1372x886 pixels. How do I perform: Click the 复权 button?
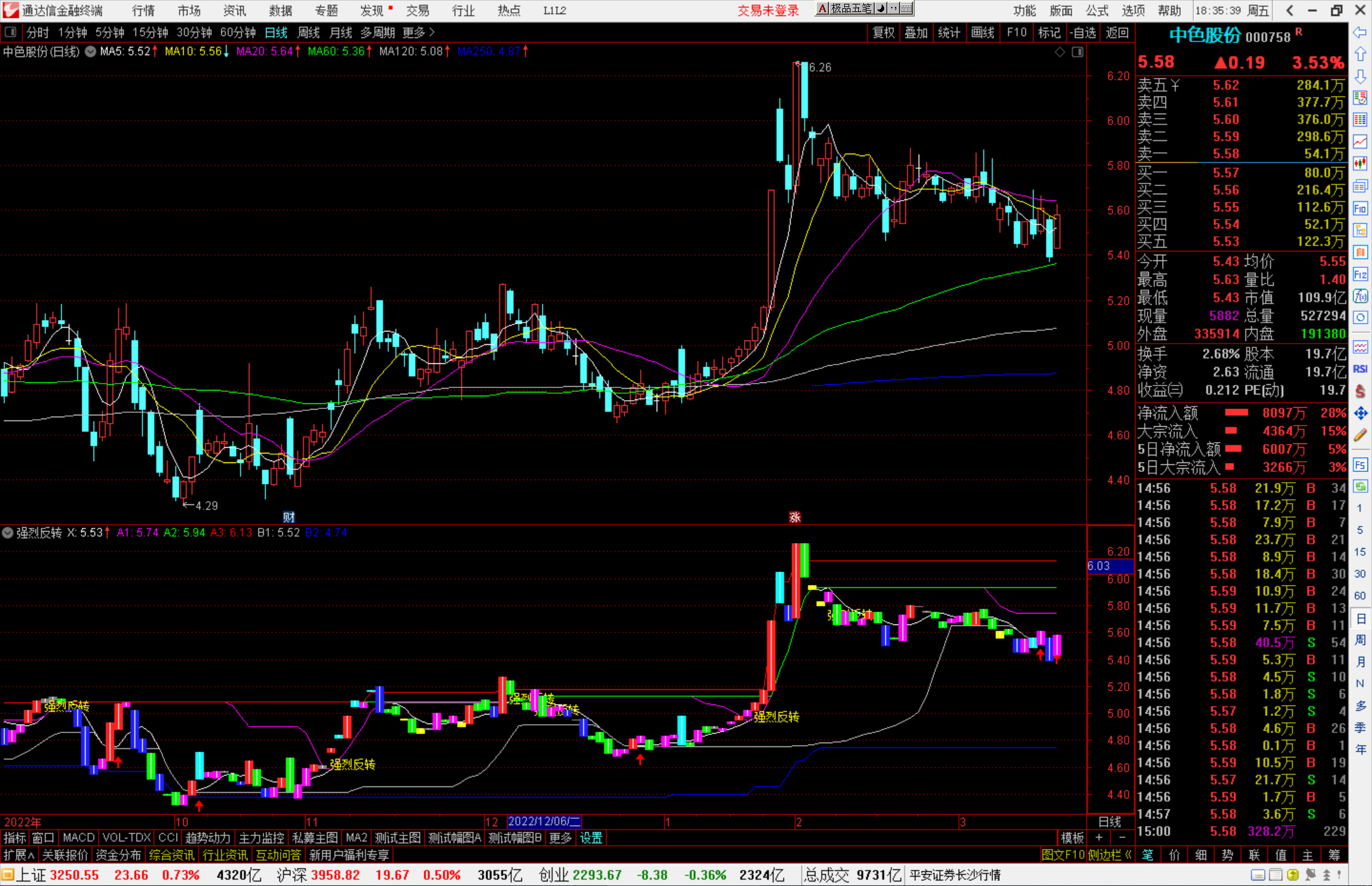click(883, 32)
